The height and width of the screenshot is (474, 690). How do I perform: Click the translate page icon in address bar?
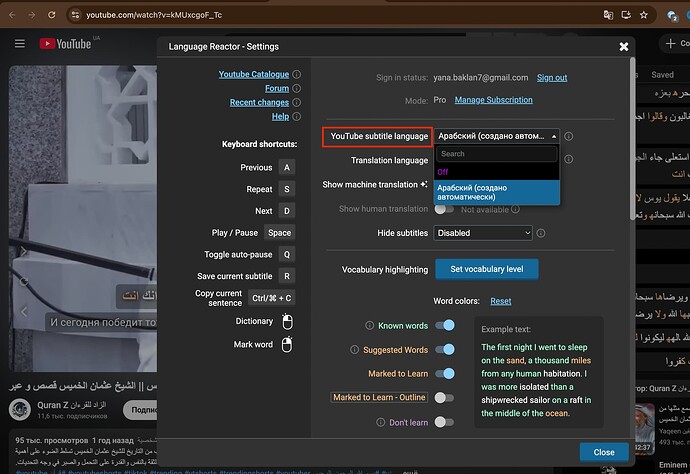coord(608,15)
